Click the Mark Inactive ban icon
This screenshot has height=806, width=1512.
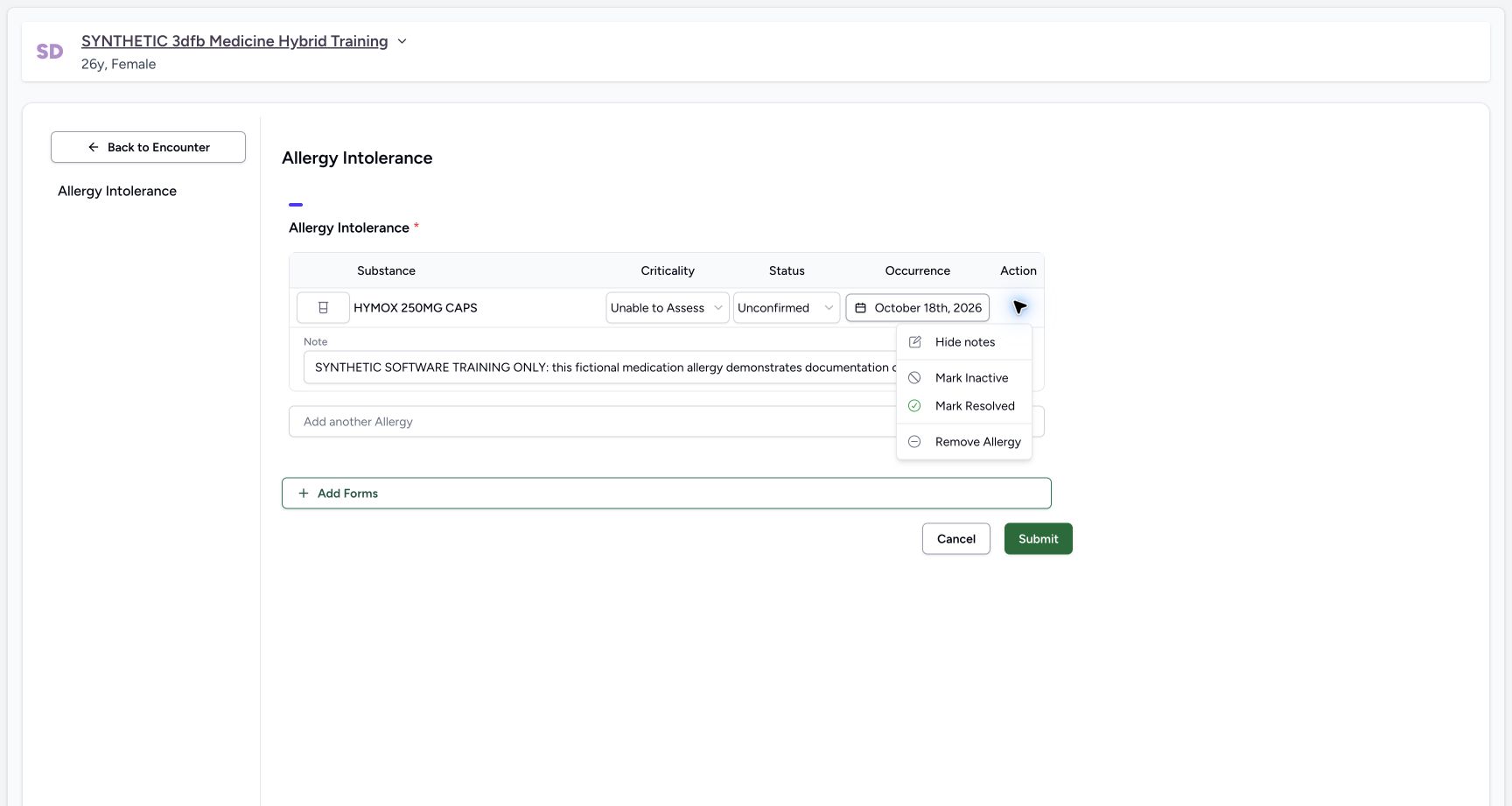click(x=914, y=378)
